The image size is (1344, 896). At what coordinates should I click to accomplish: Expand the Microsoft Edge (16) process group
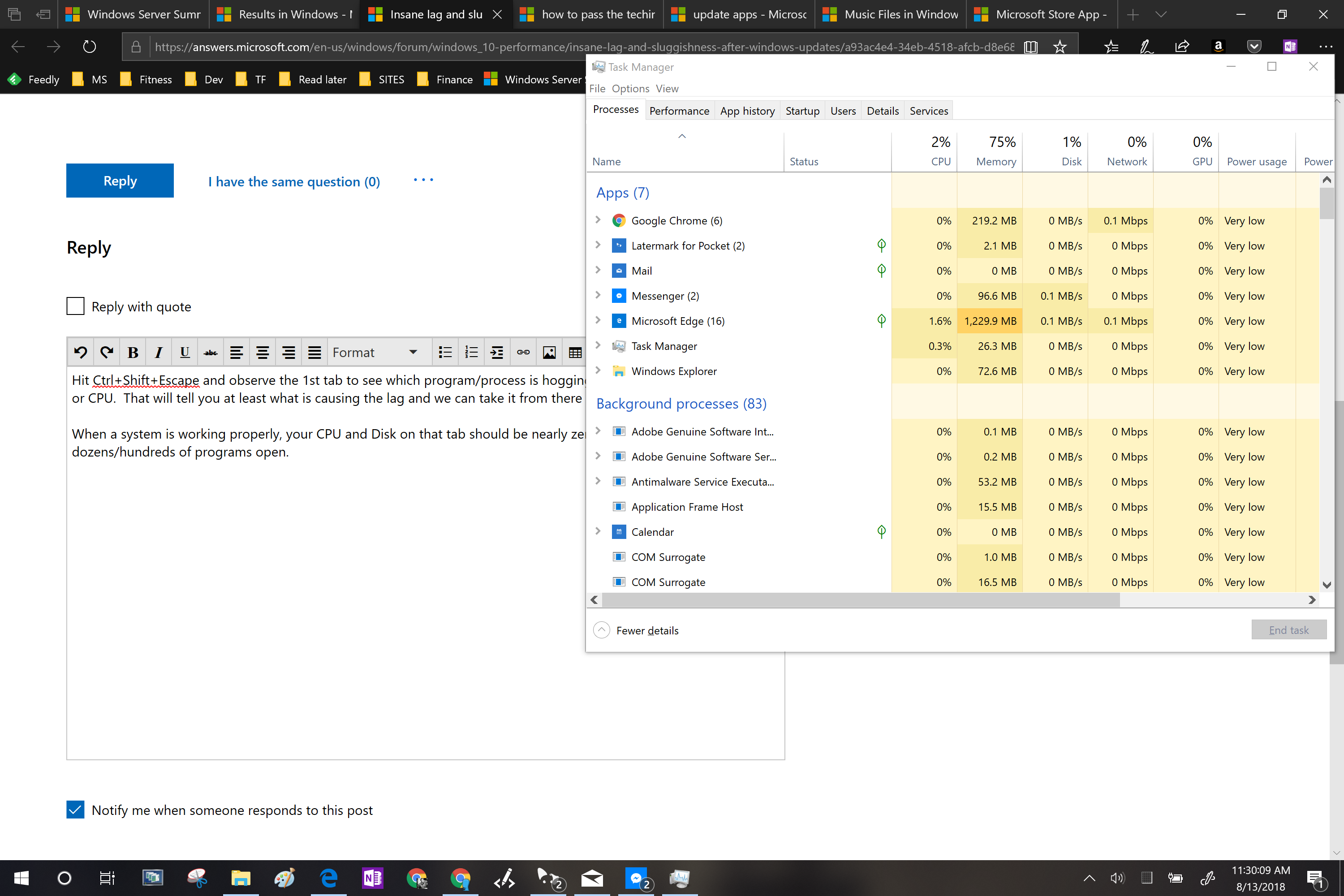point(598,321)
